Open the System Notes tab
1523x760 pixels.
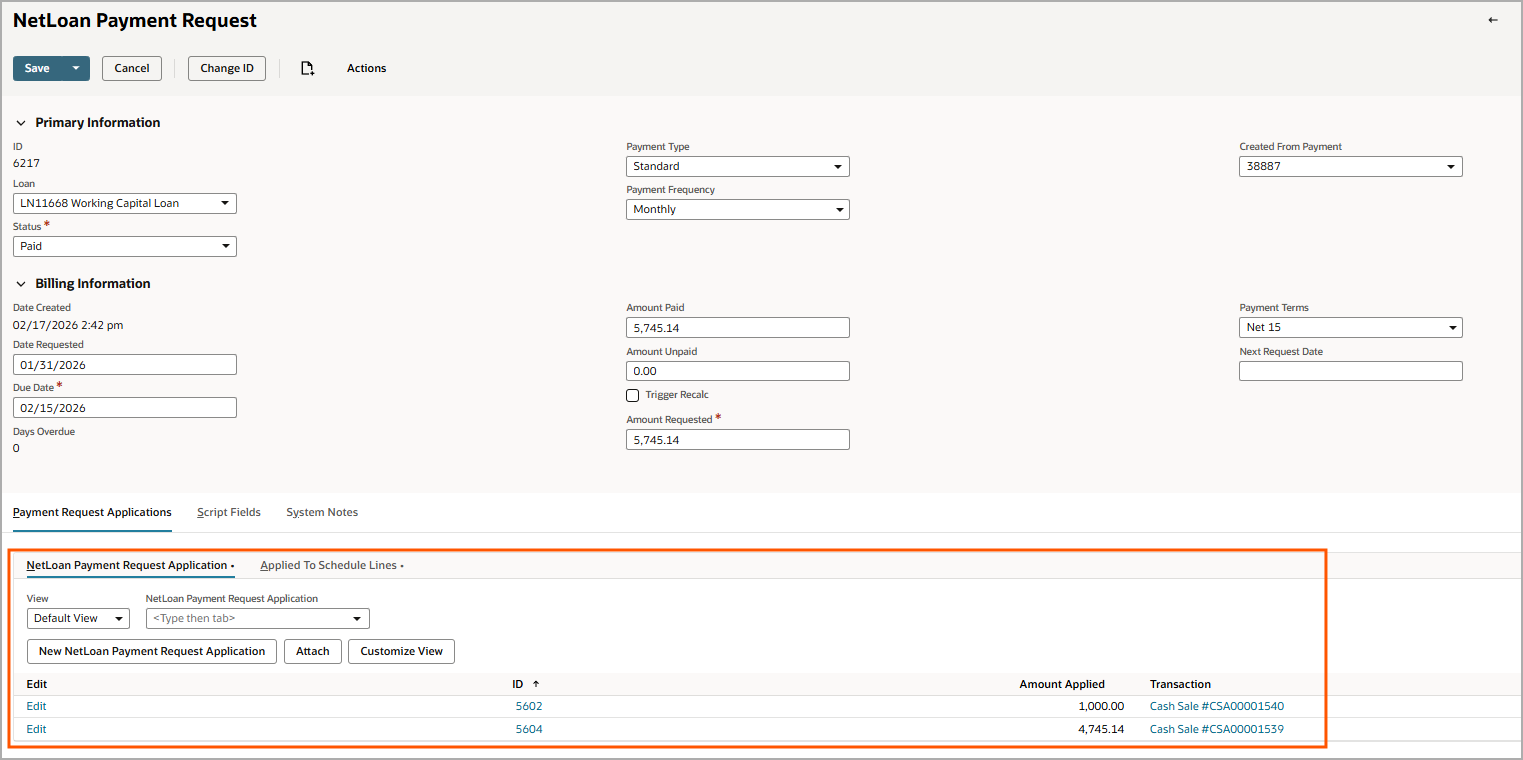322,512
